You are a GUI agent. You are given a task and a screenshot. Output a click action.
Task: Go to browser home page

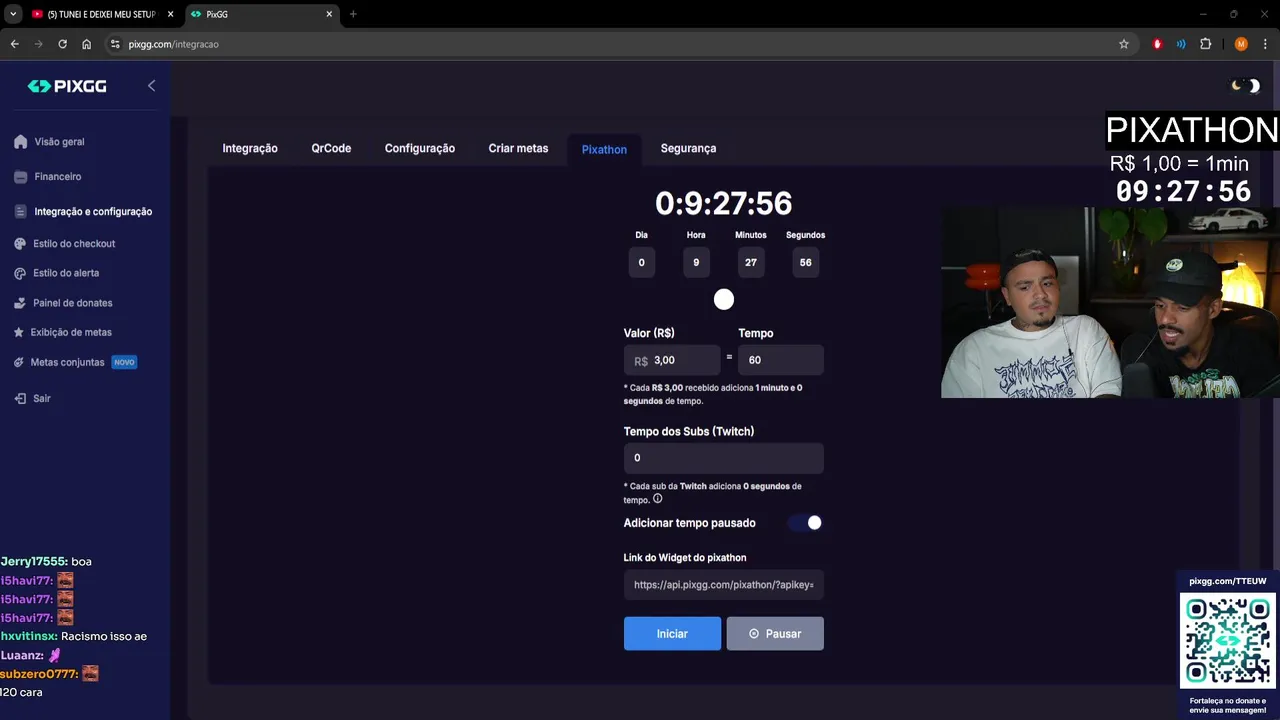[87, 44]
